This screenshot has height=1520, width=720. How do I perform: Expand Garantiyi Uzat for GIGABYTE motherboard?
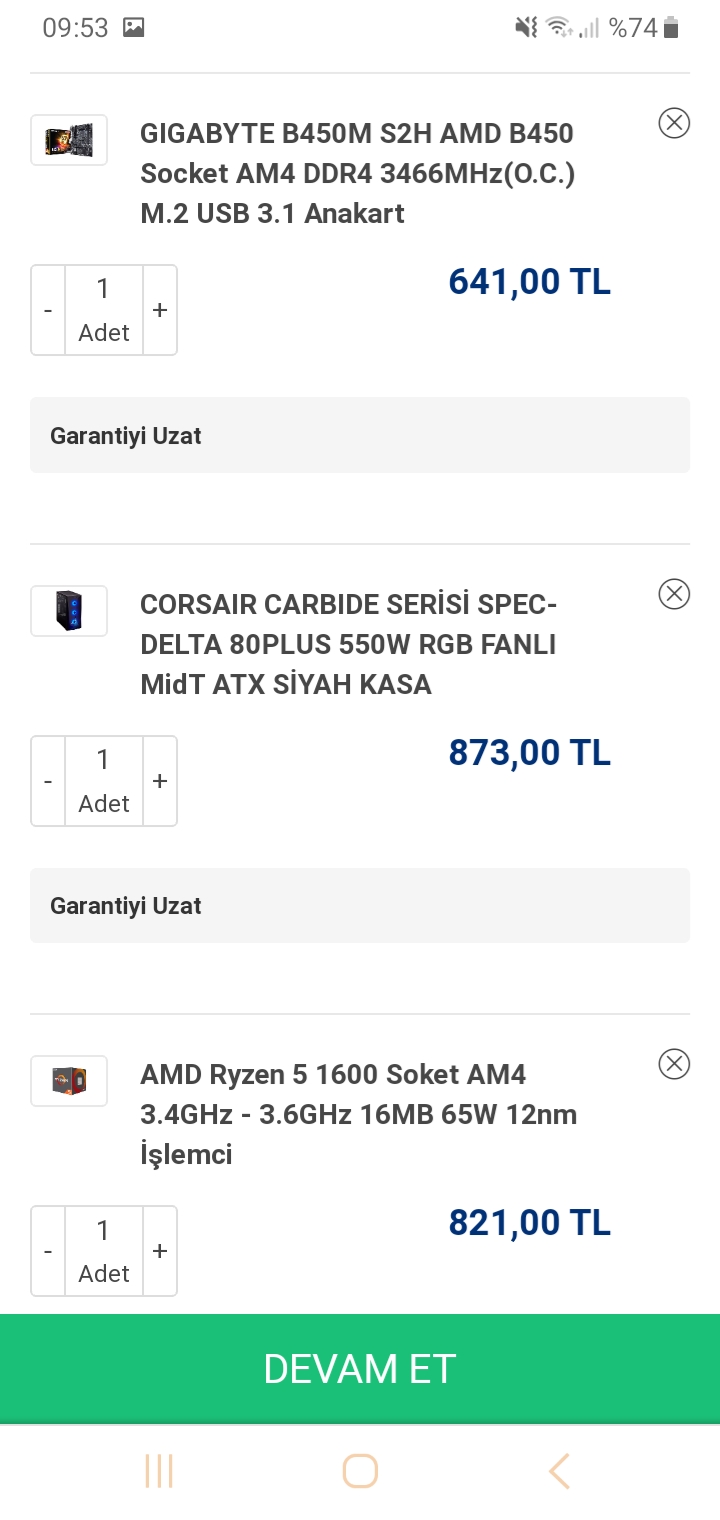point(360,435)
